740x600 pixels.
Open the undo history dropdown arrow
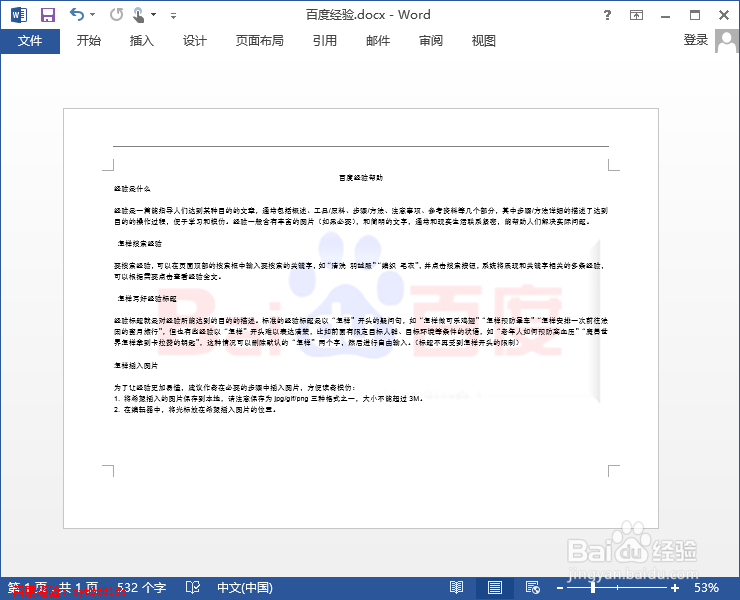(x=92, y=15)
